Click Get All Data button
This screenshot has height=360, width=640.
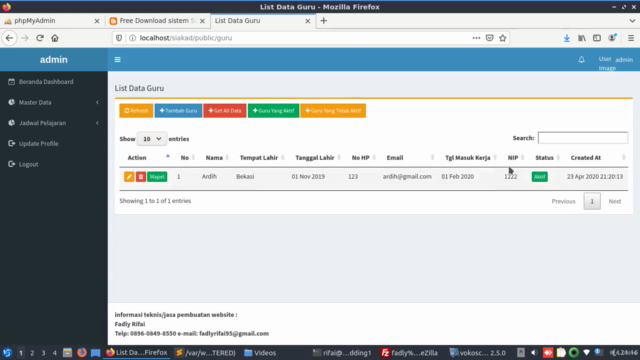click(225, 111)
